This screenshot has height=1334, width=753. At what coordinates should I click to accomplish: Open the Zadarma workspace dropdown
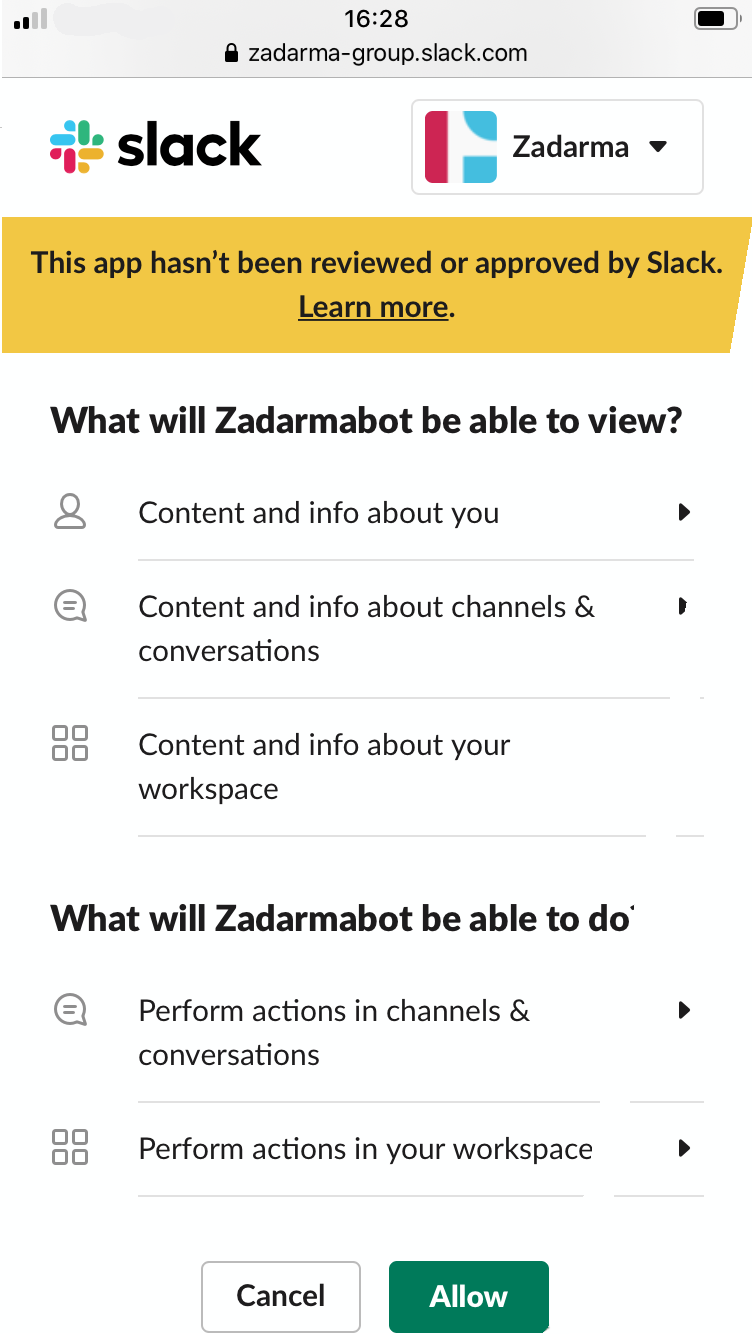click(657, 147)
